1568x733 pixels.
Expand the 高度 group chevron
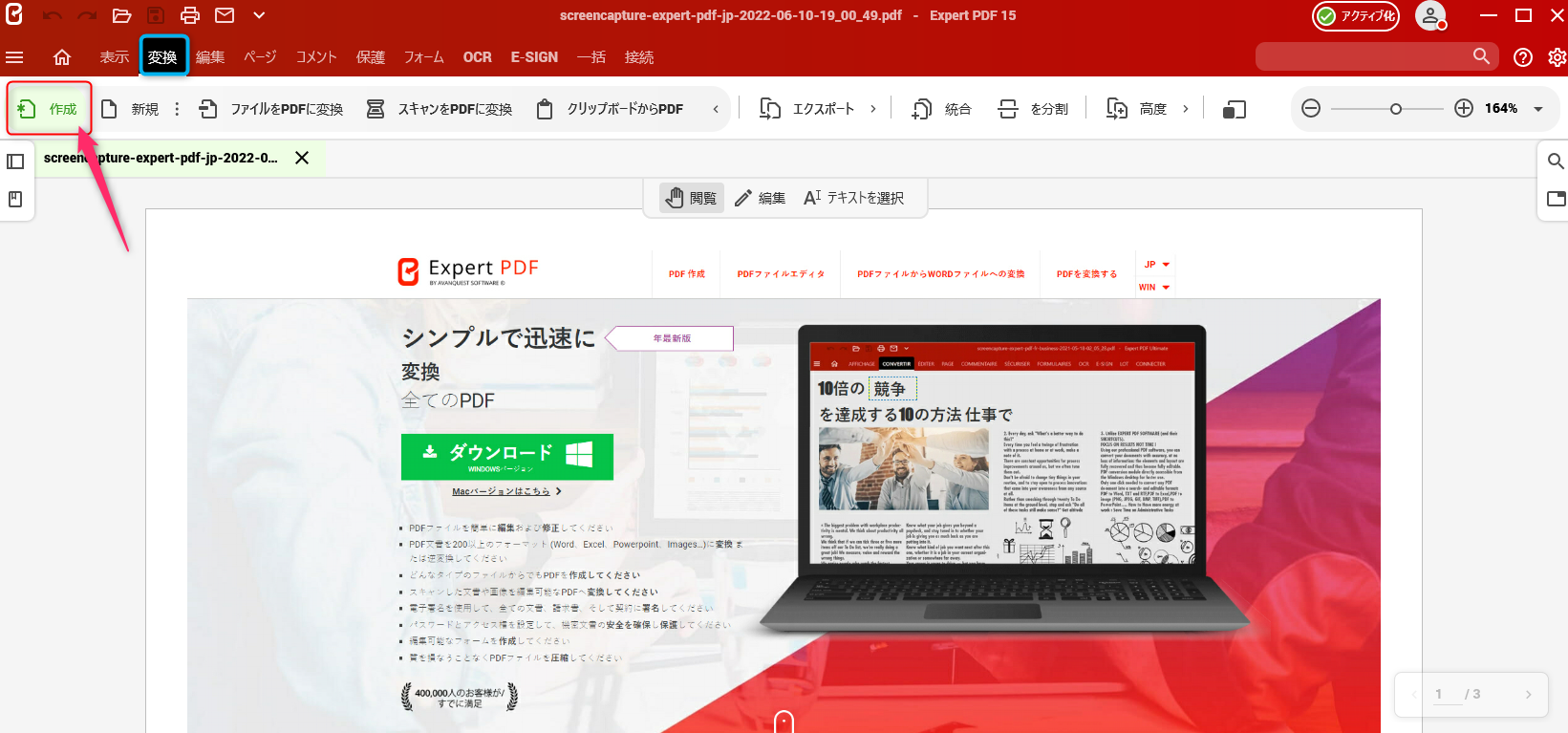pos(1186,109)
